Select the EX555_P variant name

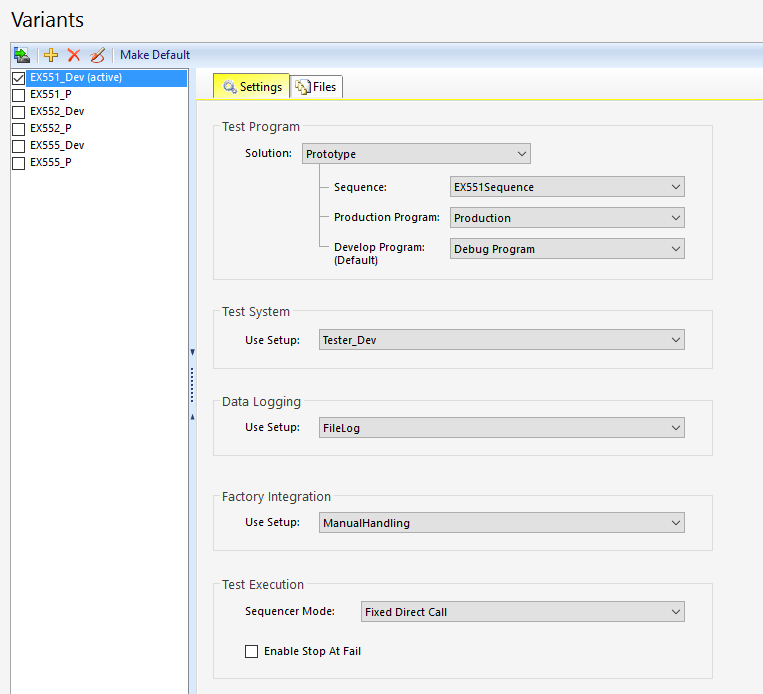pos(51,163)
